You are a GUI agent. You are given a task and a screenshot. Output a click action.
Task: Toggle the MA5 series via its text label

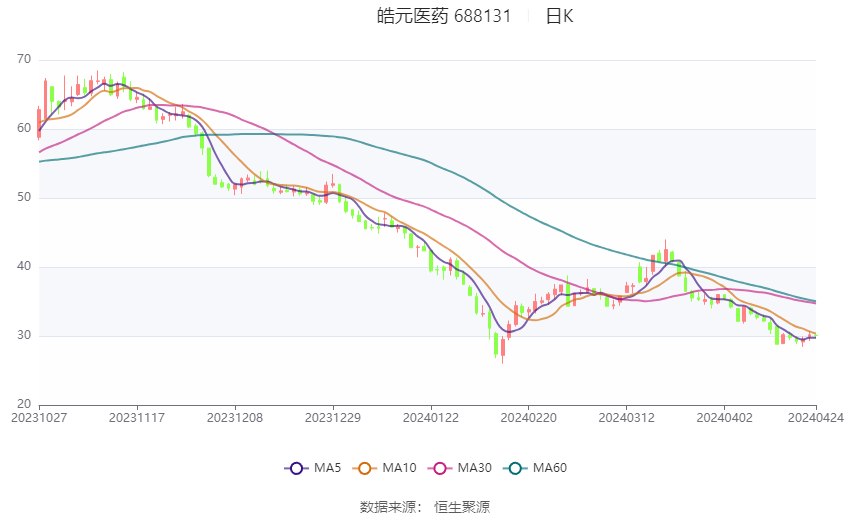click(x=327, y=468)
